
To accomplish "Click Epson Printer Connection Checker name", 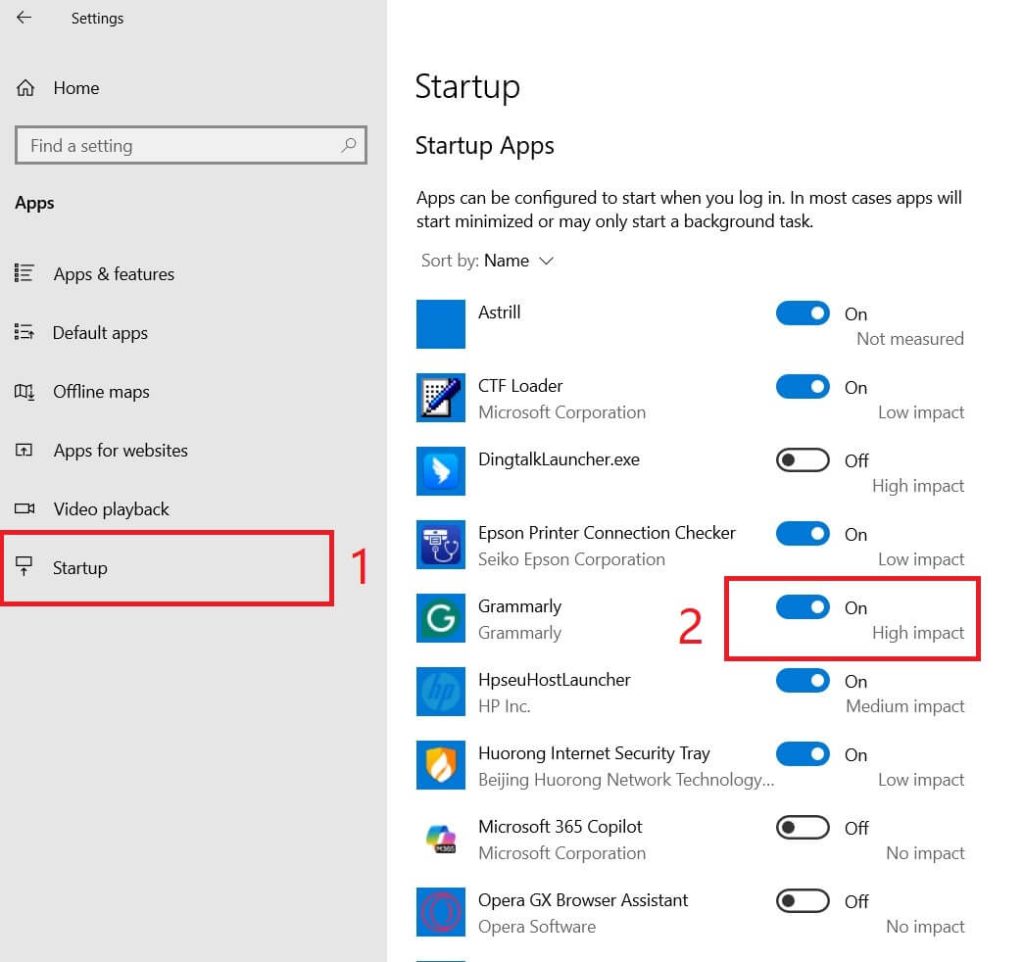I will pyautogui.click(x=607, y=532).
